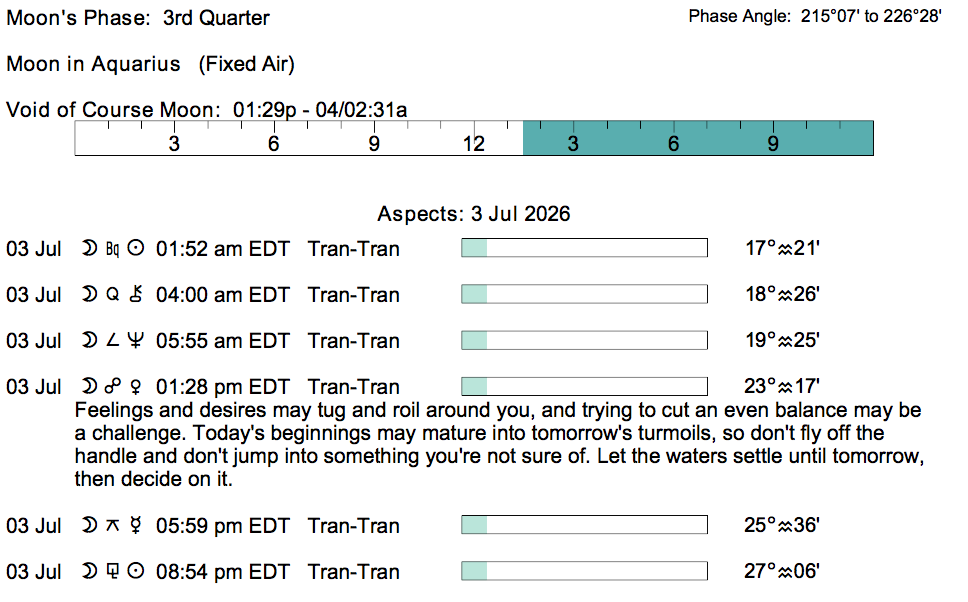Click the 9 pm mark in the teal timeline
The image size is (968, 602).
coord(773,144)
